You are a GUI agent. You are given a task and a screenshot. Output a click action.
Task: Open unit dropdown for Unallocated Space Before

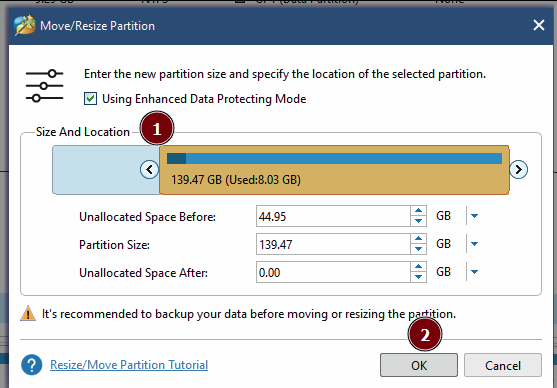(x=474, y=216)
